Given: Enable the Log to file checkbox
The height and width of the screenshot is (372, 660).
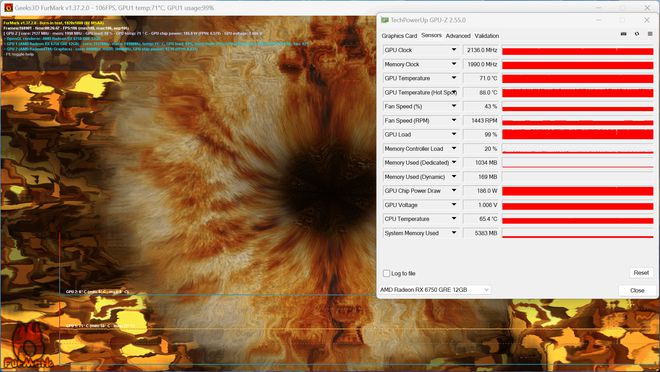Looking at the screenshot, I should (386, 274).
